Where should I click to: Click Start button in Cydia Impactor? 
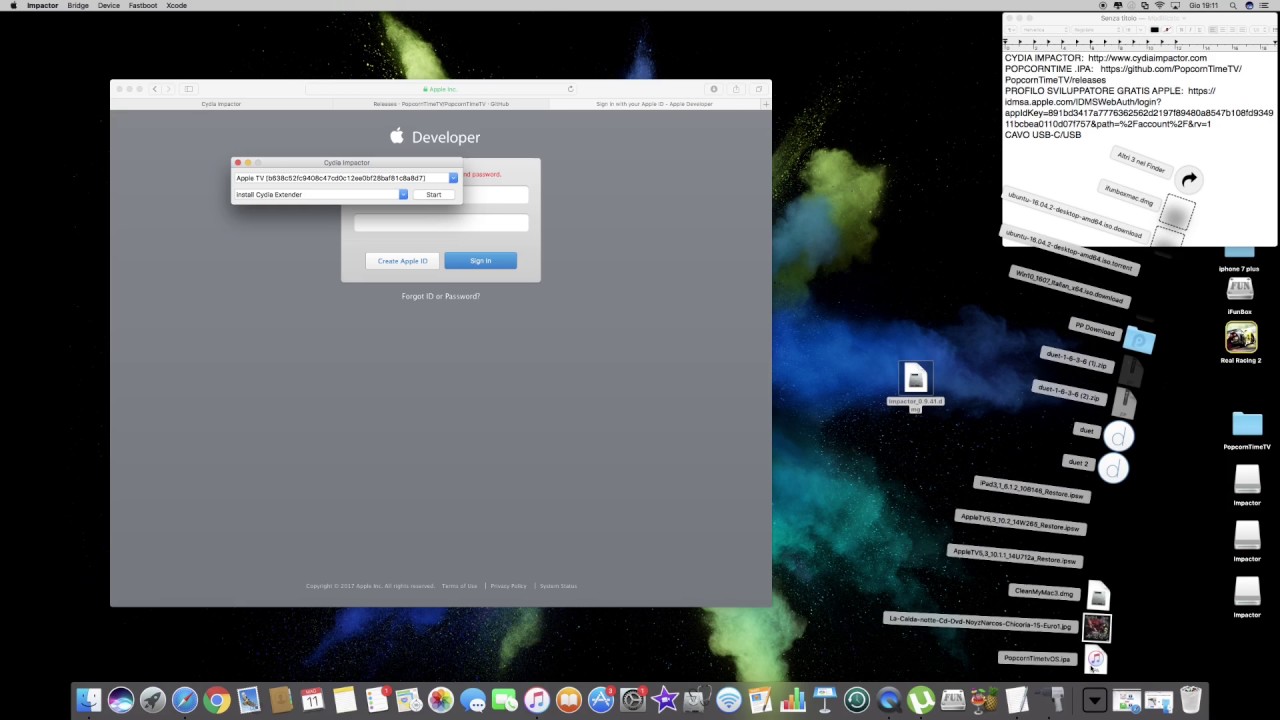tap(433, 194)
